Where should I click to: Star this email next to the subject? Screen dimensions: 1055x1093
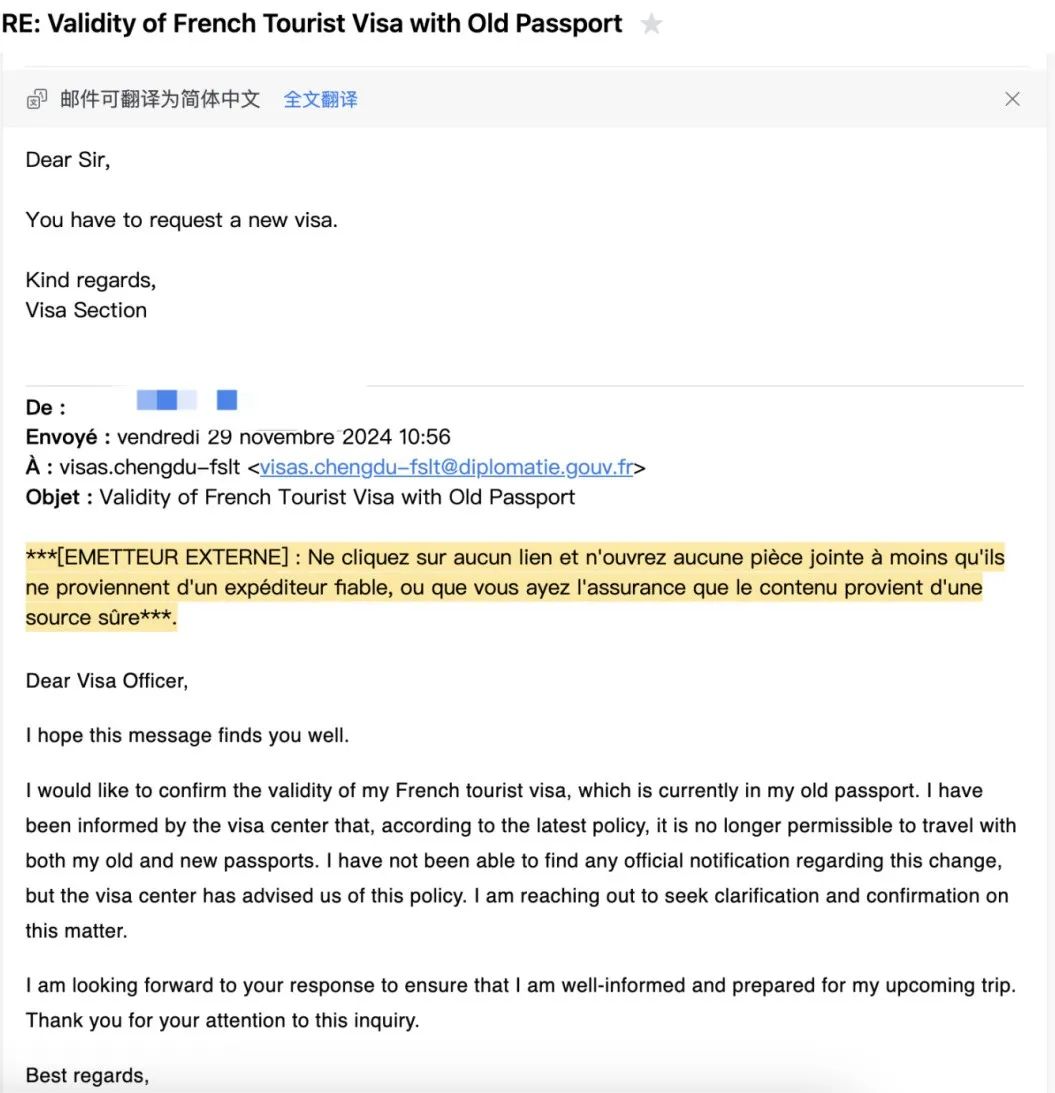point(651,24)
